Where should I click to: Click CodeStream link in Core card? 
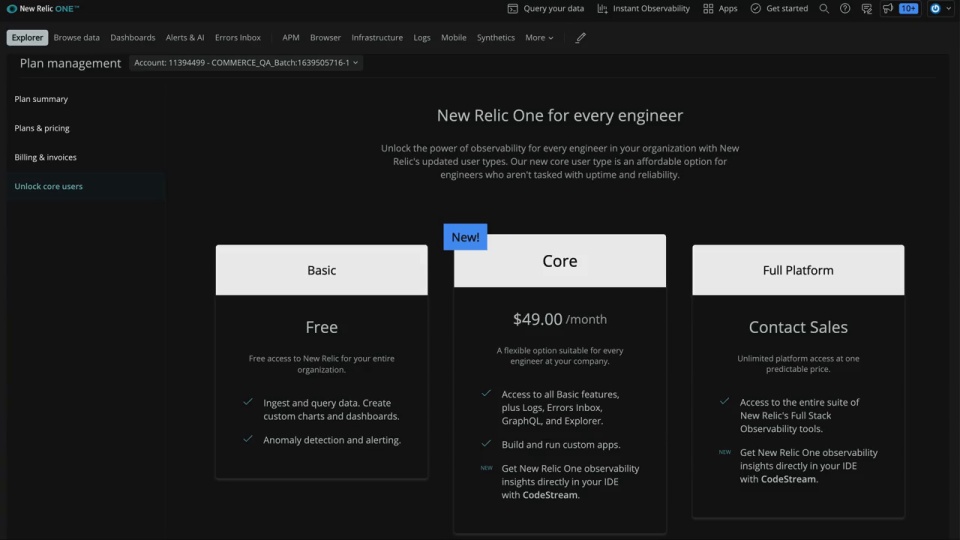[x=549, y=495]
